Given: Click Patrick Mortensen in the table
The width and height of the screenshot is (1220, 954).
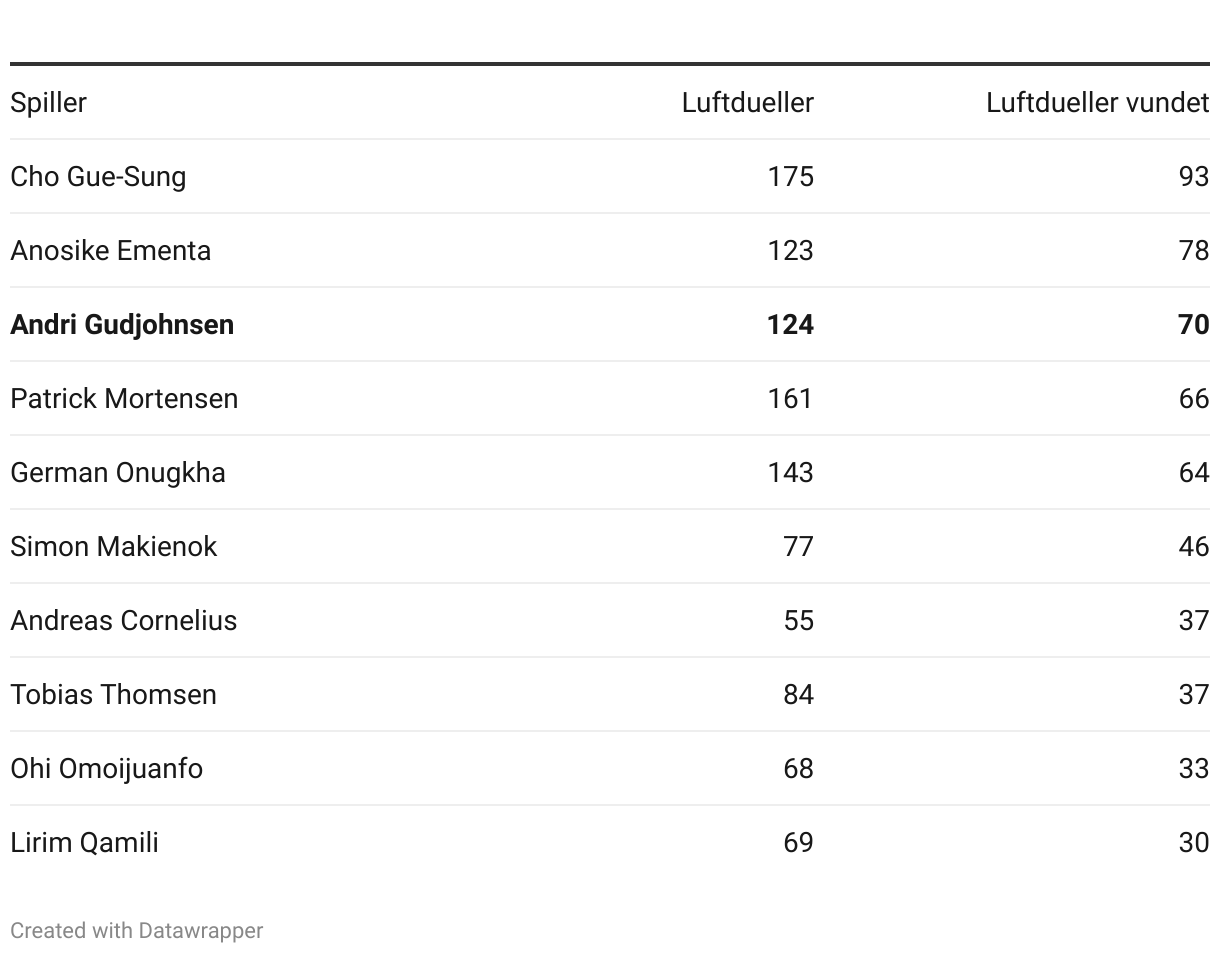Looking at the screenshot, I should (x=124, y=399).
